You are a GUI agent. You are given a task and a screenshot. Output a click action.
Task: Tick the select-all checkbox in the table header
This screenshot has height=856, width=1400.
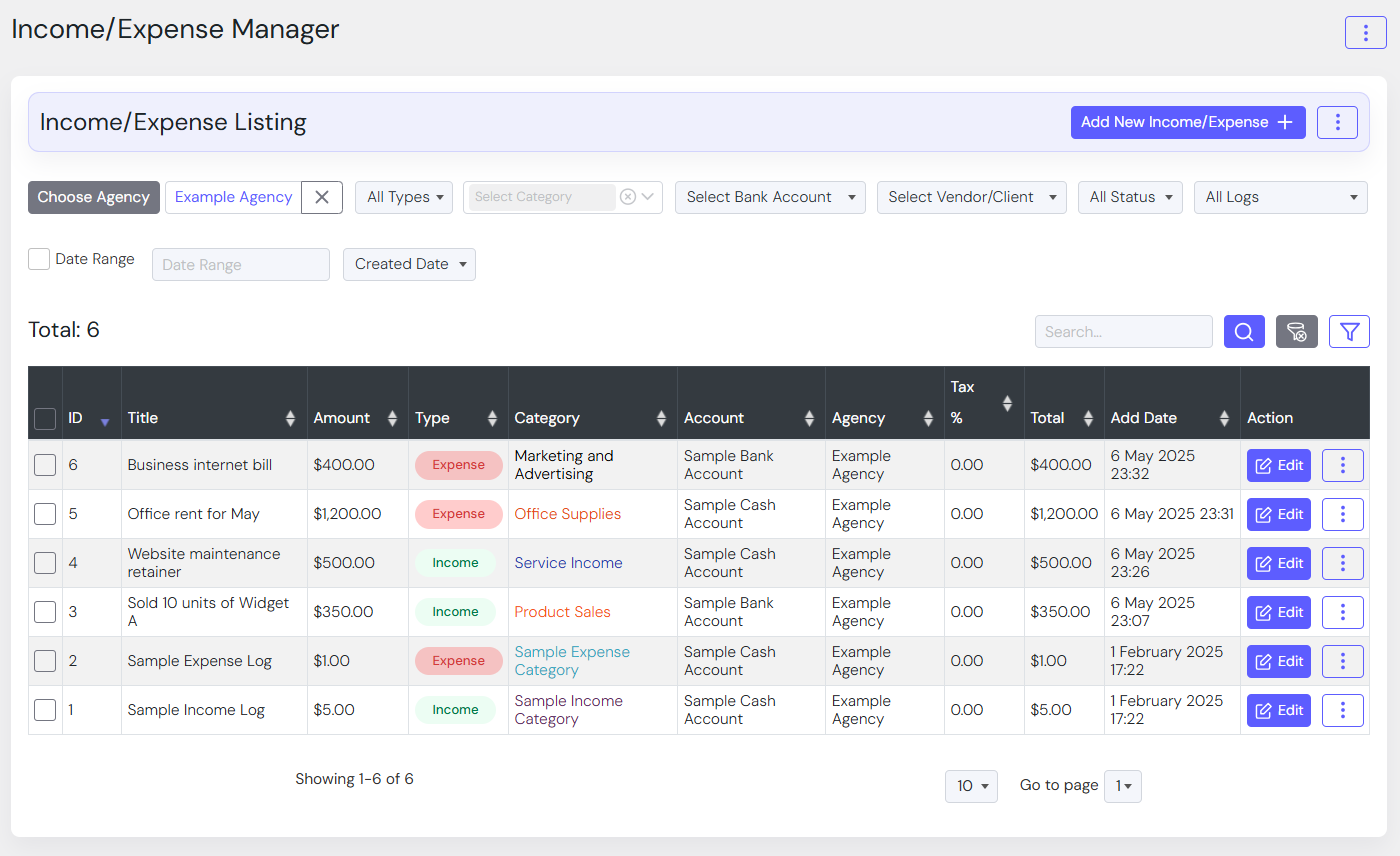[45, 419]
